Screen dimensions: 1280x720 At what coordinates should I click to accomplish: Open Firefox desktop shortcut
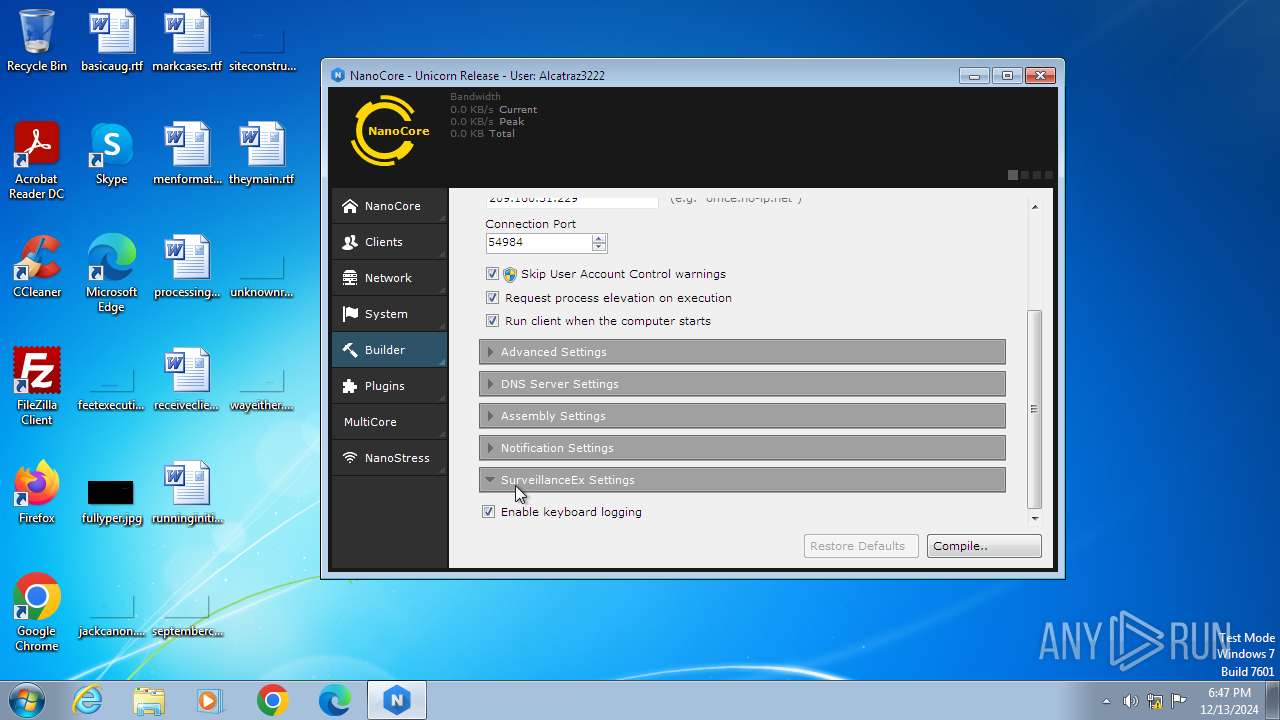pyautogui.click(x=37, y=493)
